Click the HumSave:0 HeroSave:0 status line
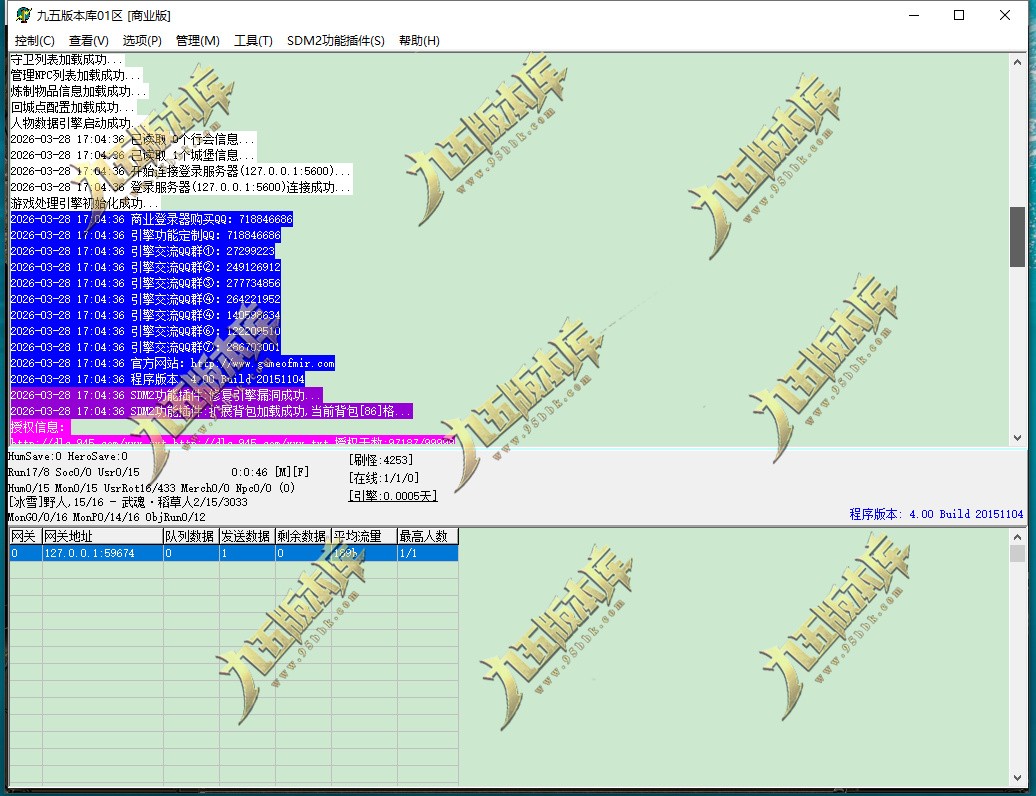The width and height of the screenshot is (1036, 796). [x=68, y=456]
